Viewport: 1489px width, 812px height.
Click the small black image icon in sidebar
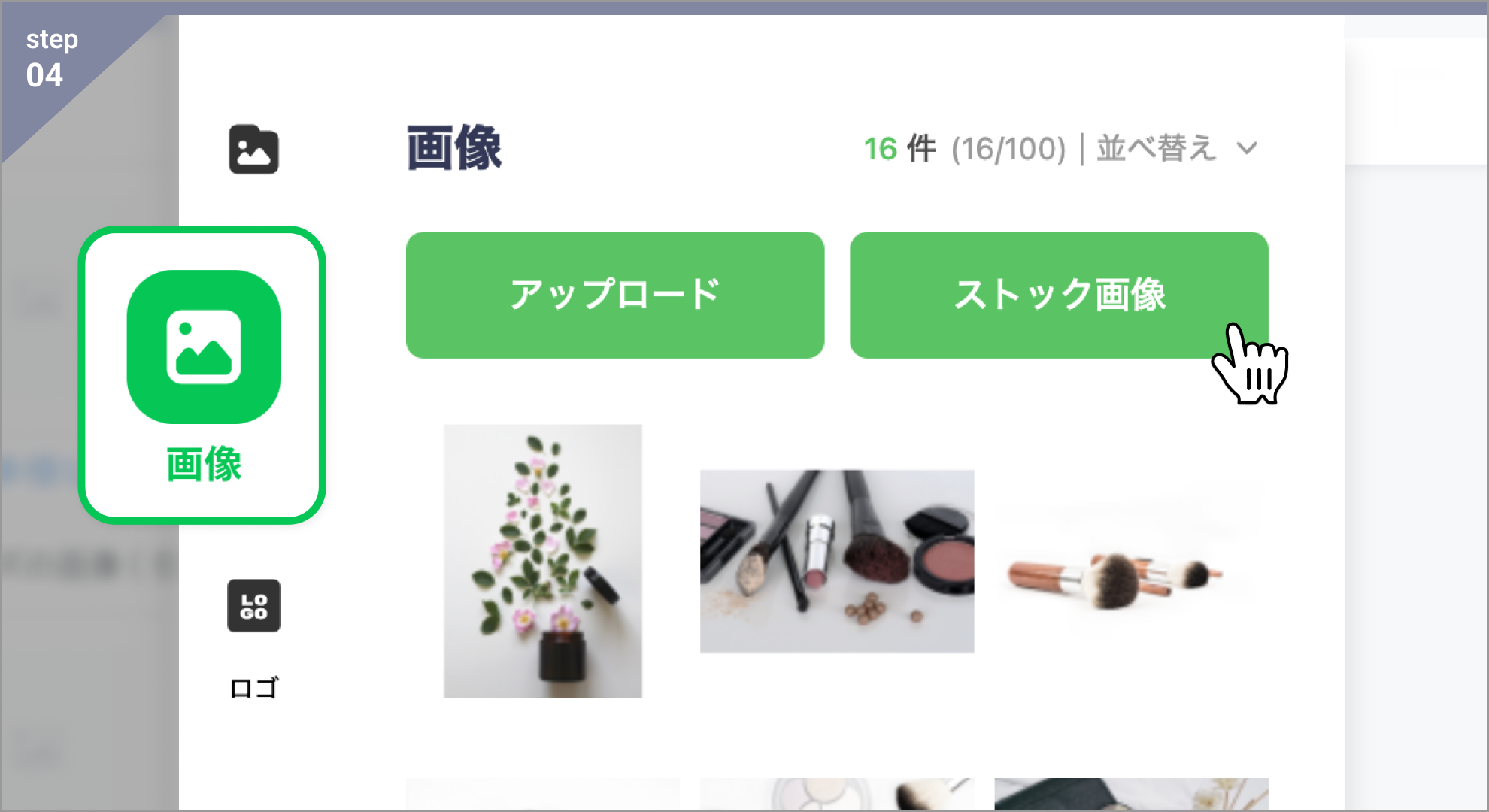(x=253, y=149)
